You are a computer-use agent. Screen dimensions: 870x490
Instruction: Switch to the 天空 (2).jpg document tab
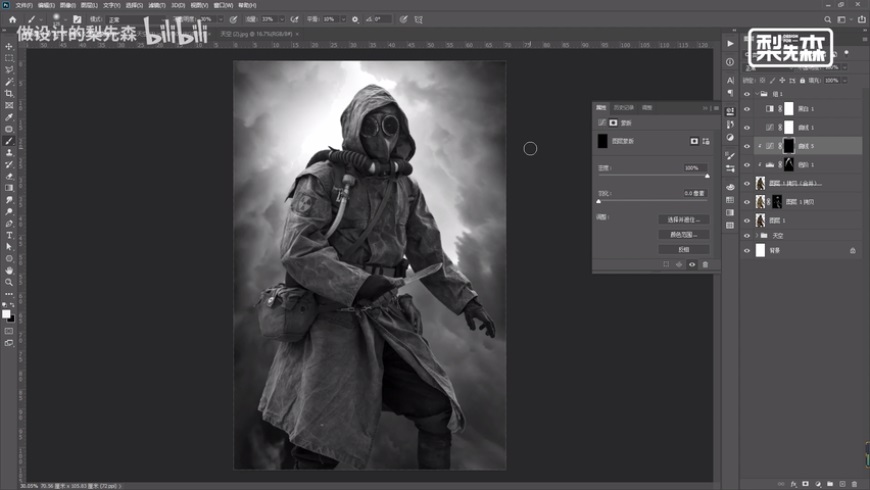click(x=256, y=34)
